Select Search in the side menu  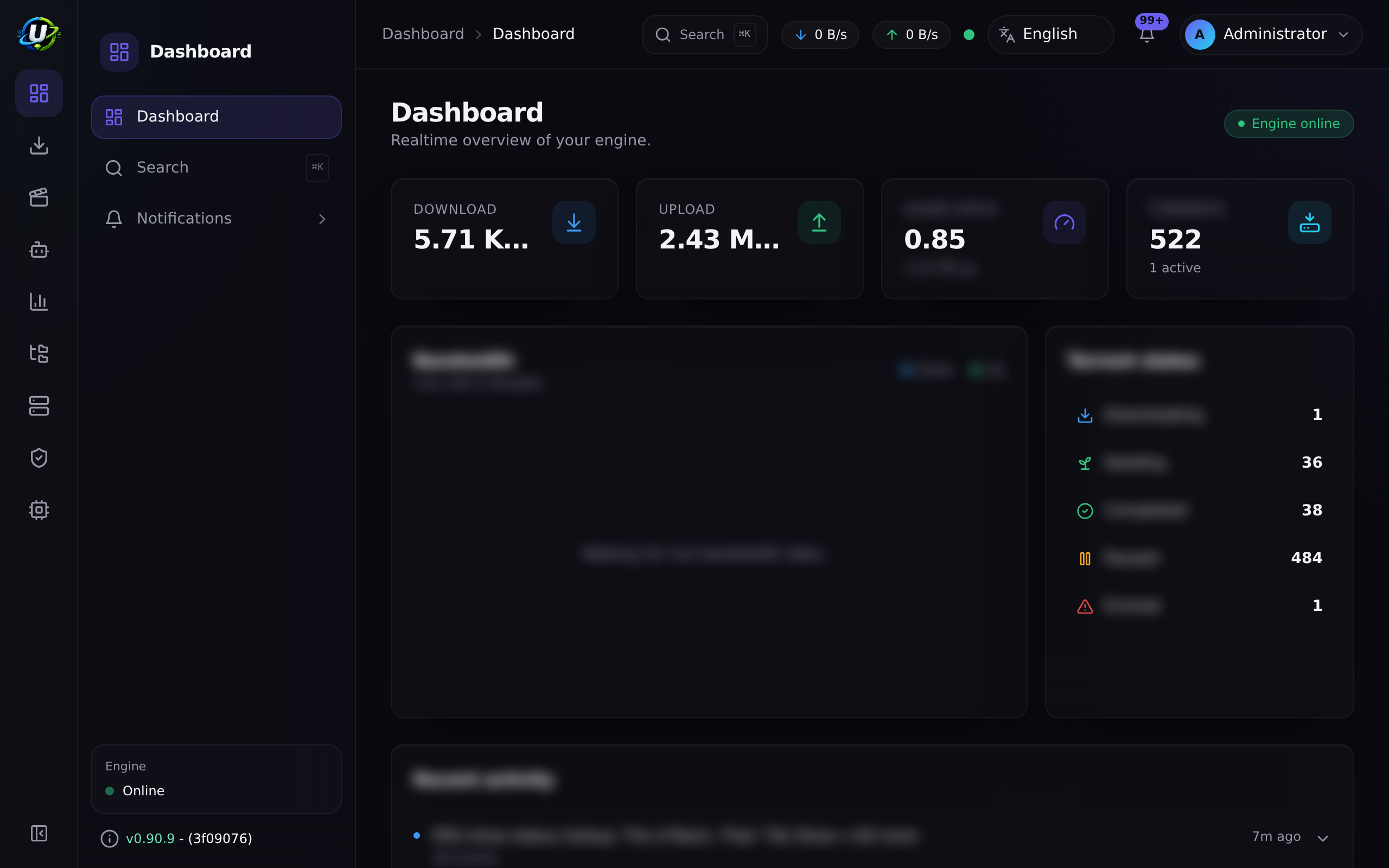[x=216, y=168]
